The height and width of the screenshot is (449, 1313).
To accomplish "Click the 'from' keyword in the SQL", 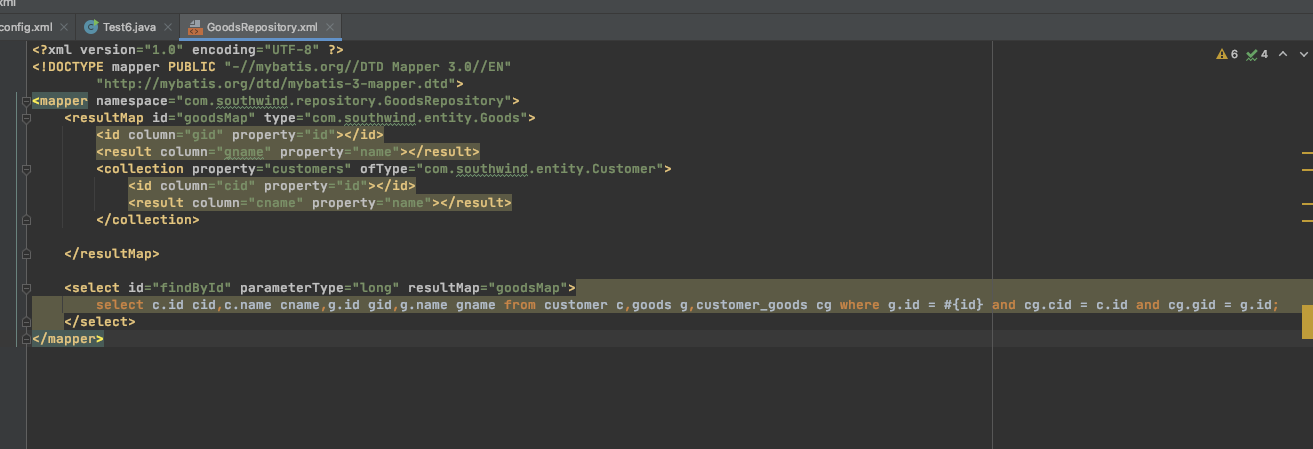I will point(520,305).
